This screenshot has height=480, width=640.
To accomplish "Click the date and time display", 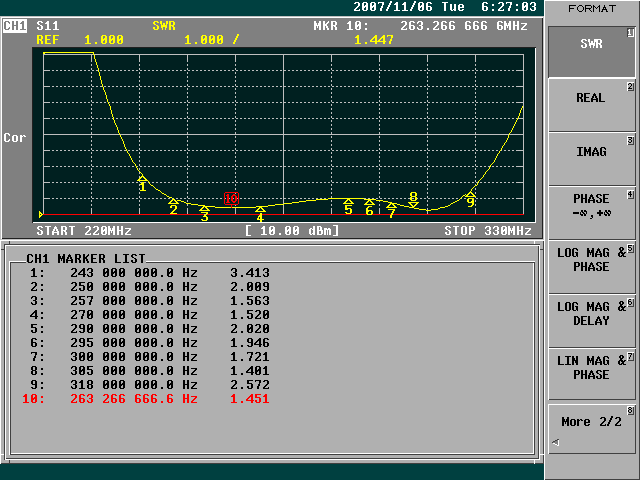I will [x=445, y=7].
